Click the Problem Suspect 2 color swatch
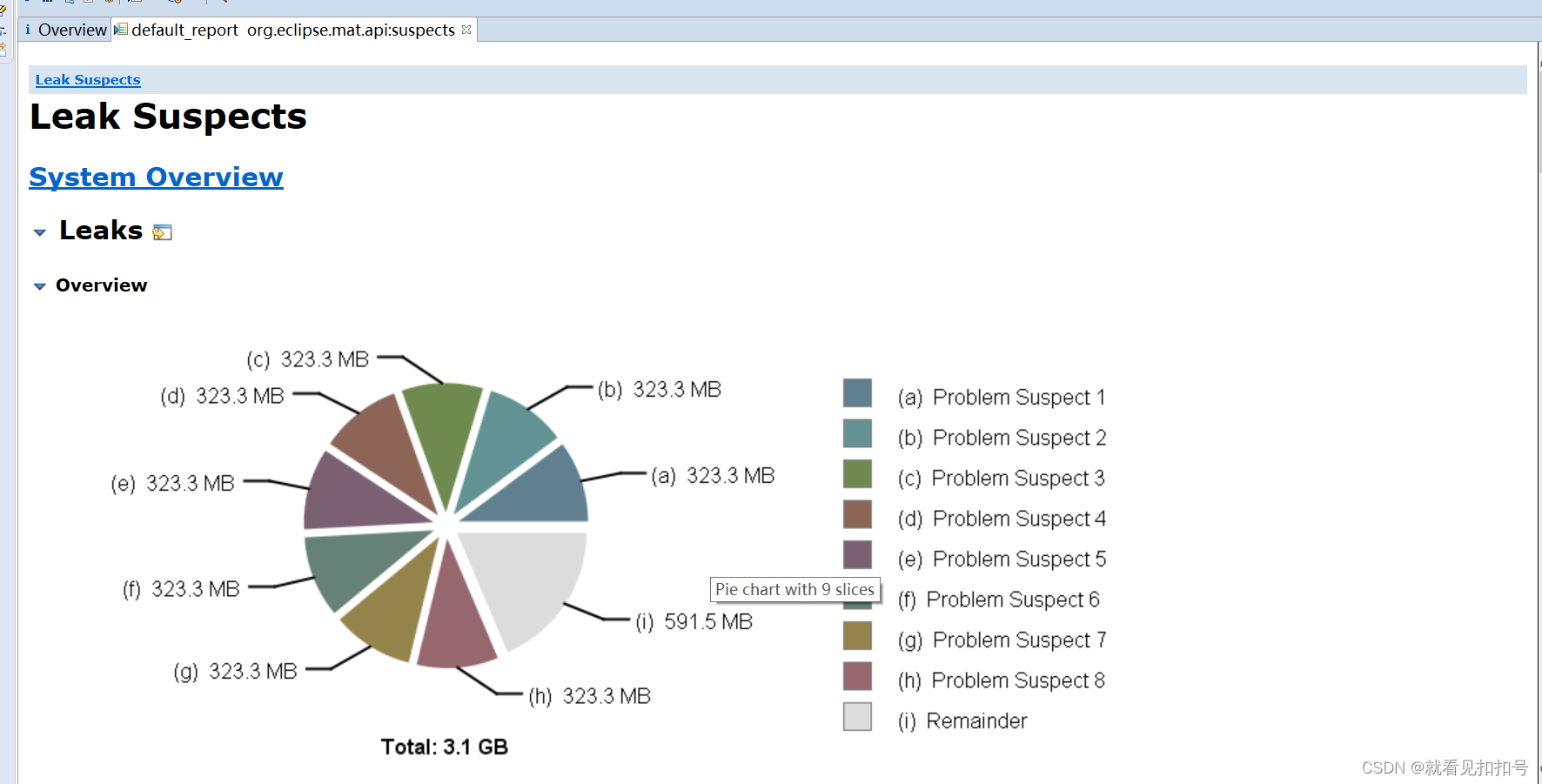The image size is (1542, 784). click(857, 433)
